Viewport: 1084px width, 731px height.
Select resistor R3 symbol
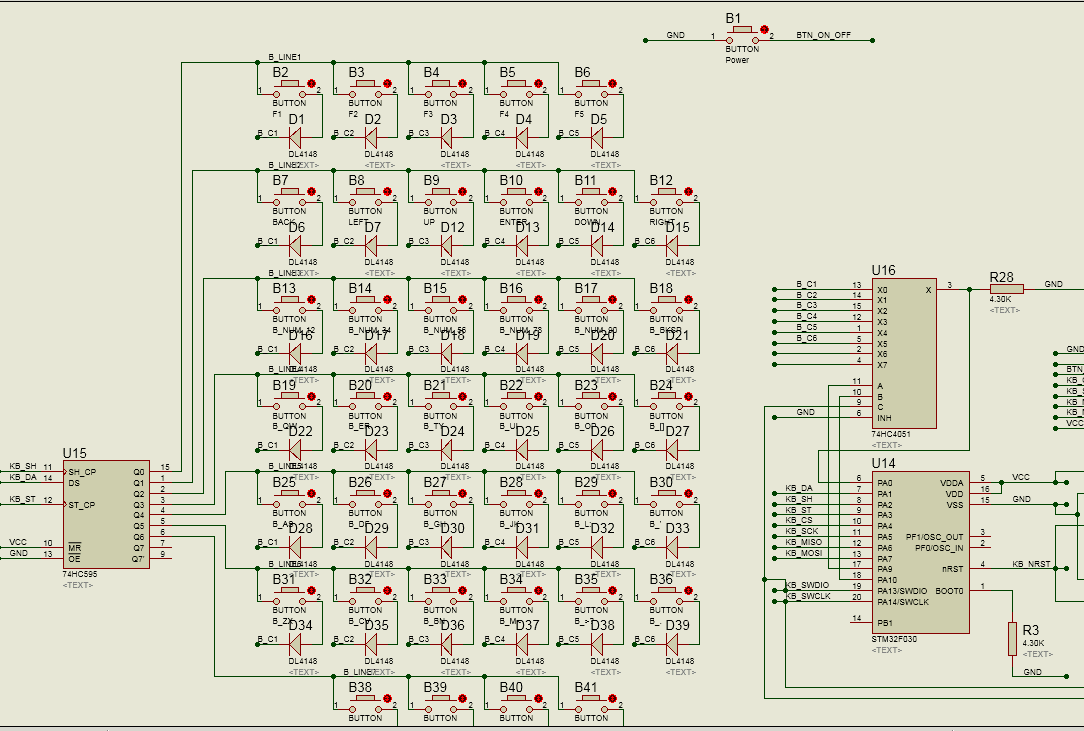(1012, 638)
